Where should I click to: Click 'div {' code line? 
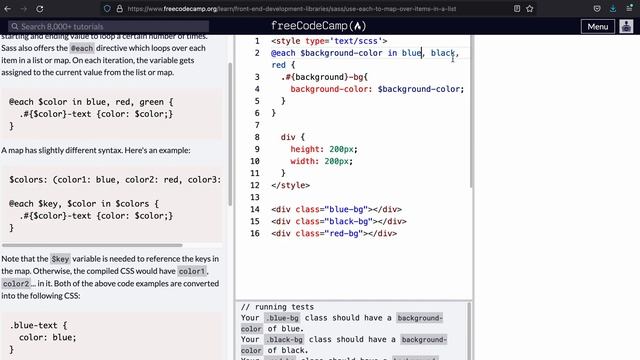(x=293, y=137)
